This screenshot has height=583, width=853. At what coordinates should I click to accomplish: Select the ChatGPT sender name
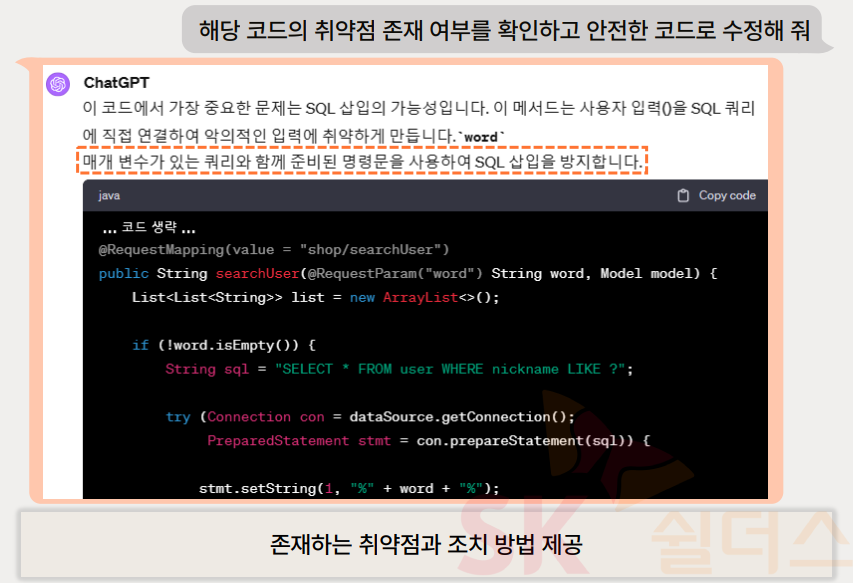click(116, 83)
